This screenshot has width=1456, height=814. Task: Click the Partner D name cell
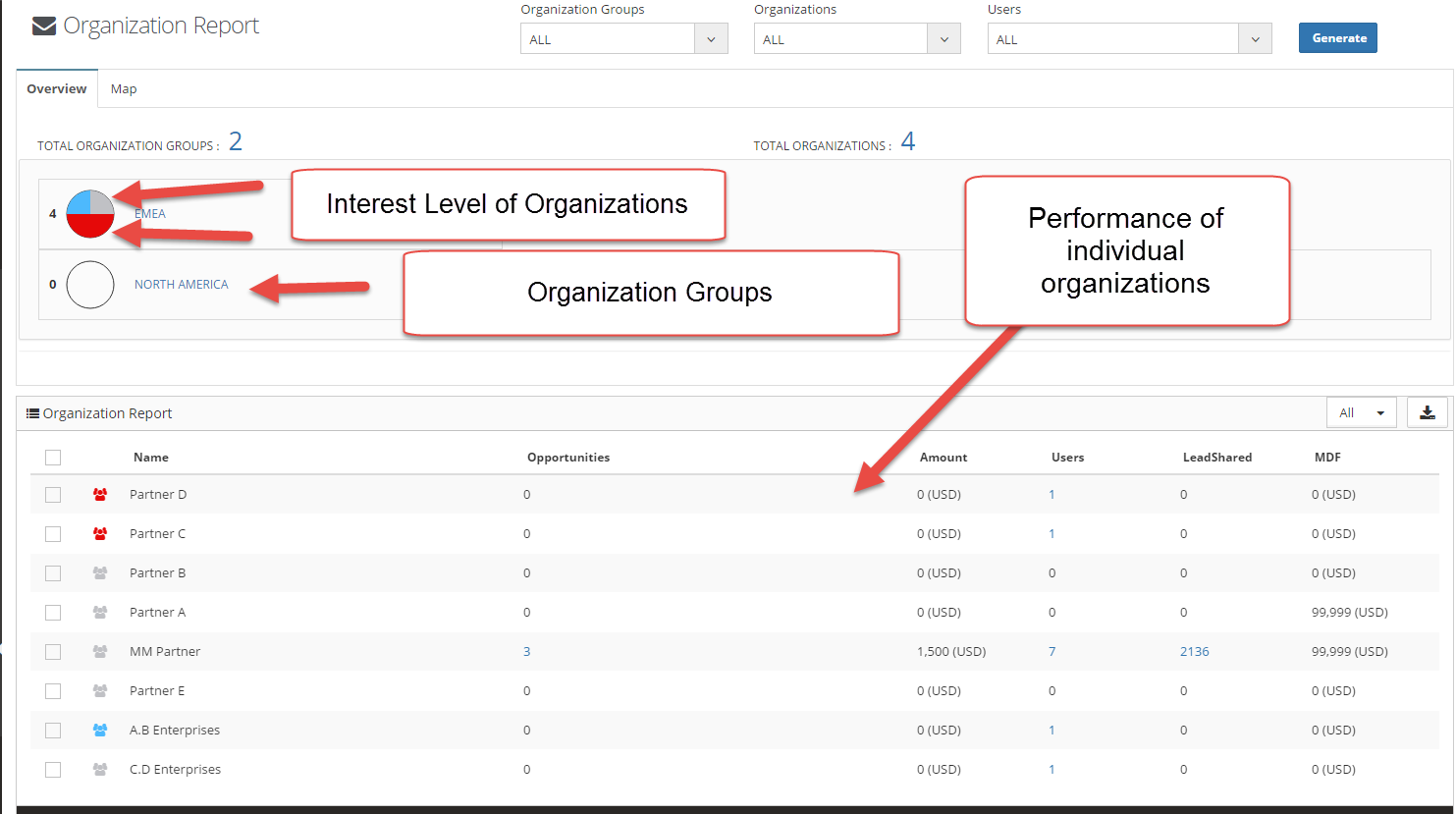coord(158,495)
